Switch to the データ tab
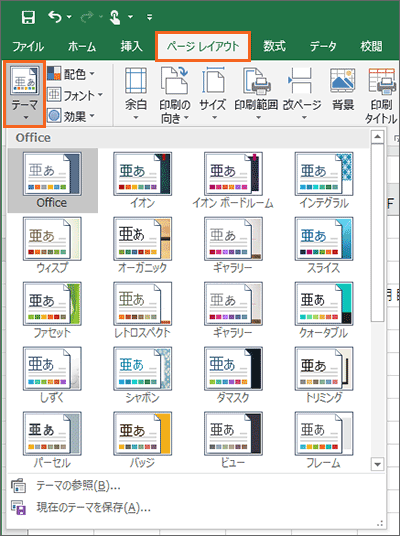Screen dimensions: 400x536 pos(323,46)
